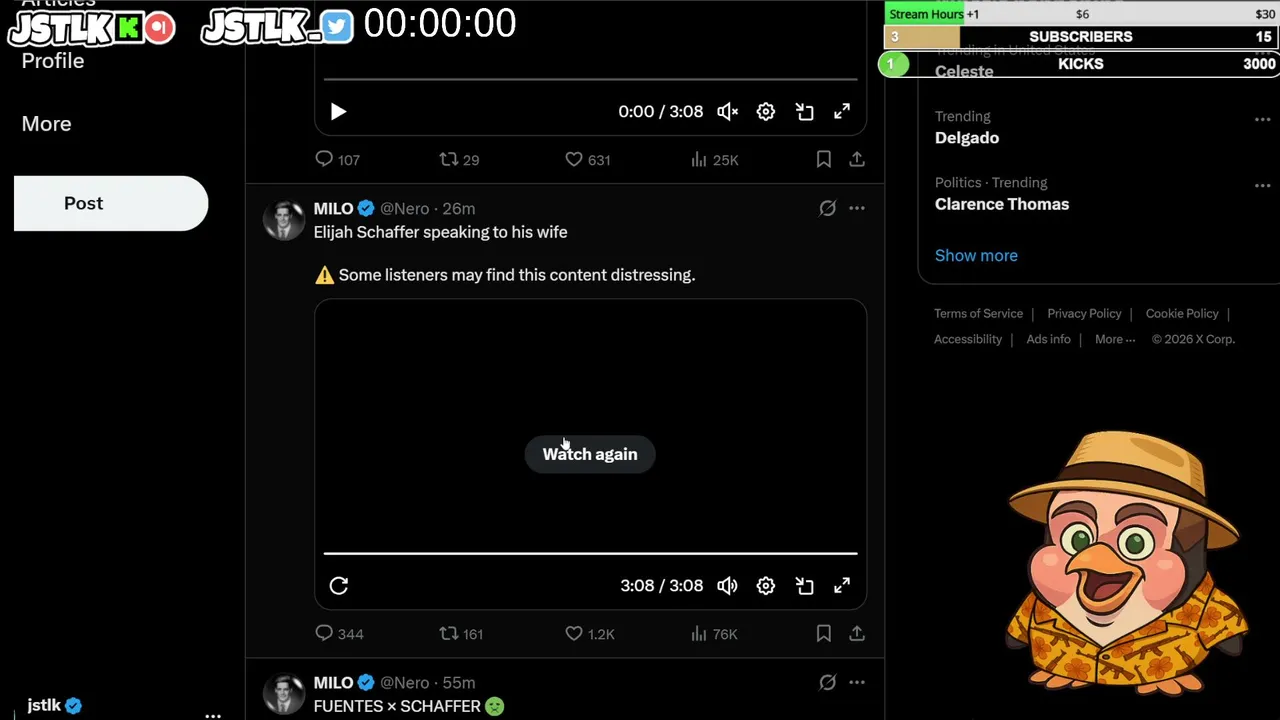
Task: Open Ads info footer link
Action: click(1048, 339)
